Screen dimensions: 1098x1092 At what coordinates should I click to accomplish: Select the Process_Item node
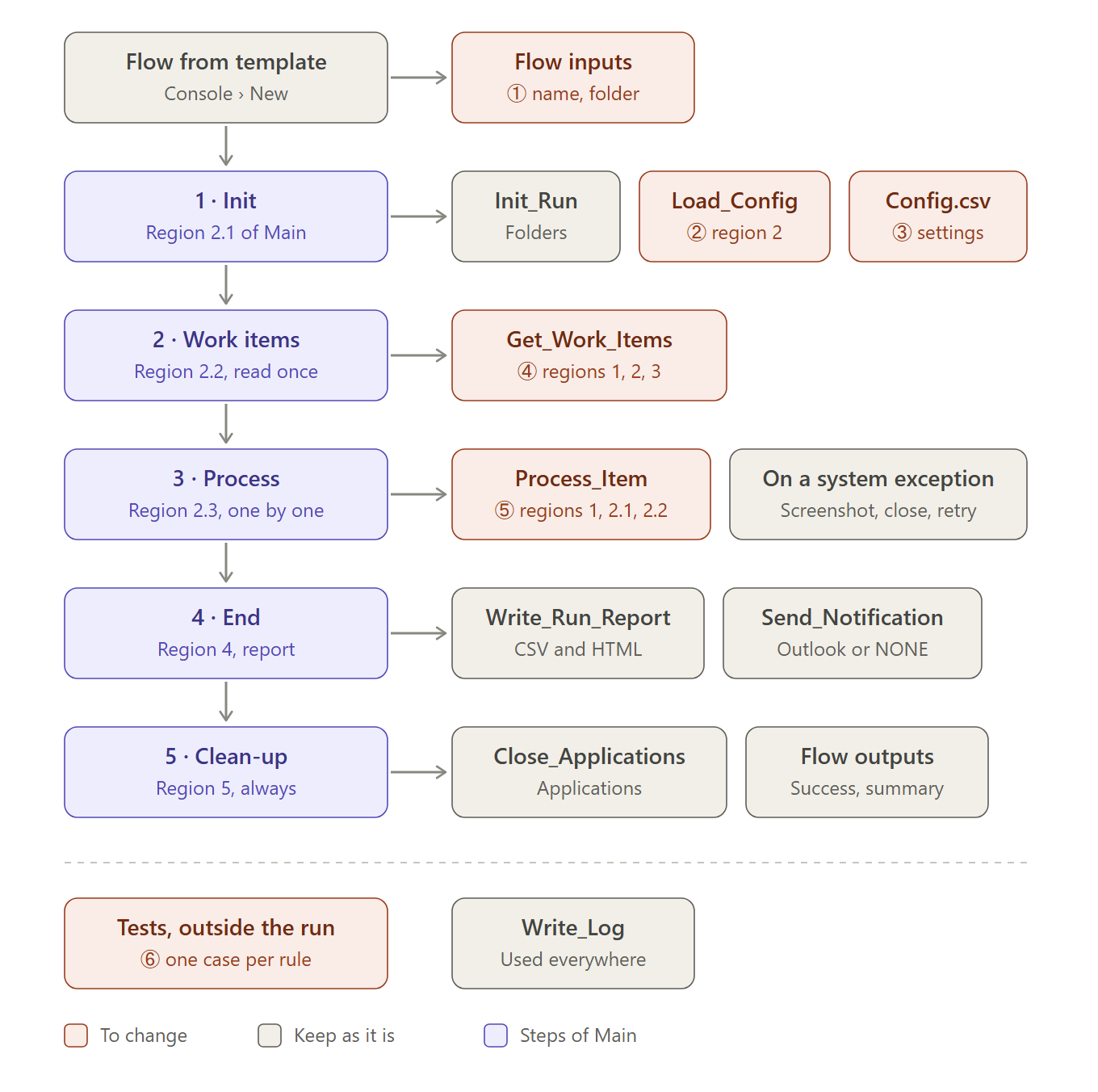(581, 494)
